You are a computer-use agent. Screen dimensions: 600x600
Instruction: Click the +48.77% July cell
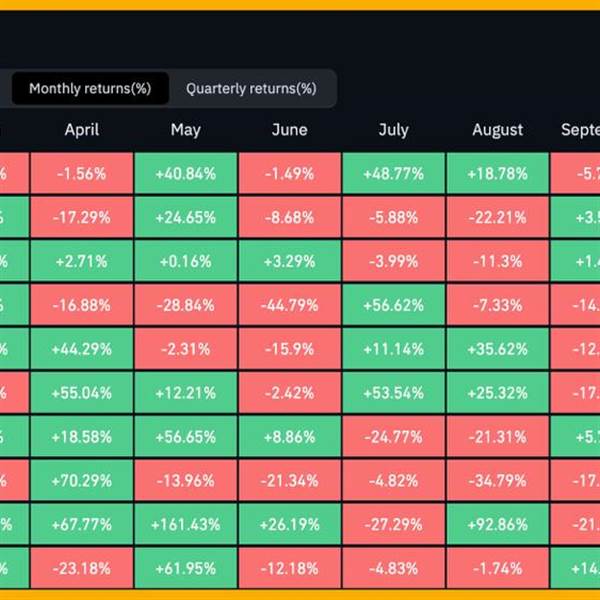[x=393, y=173]
